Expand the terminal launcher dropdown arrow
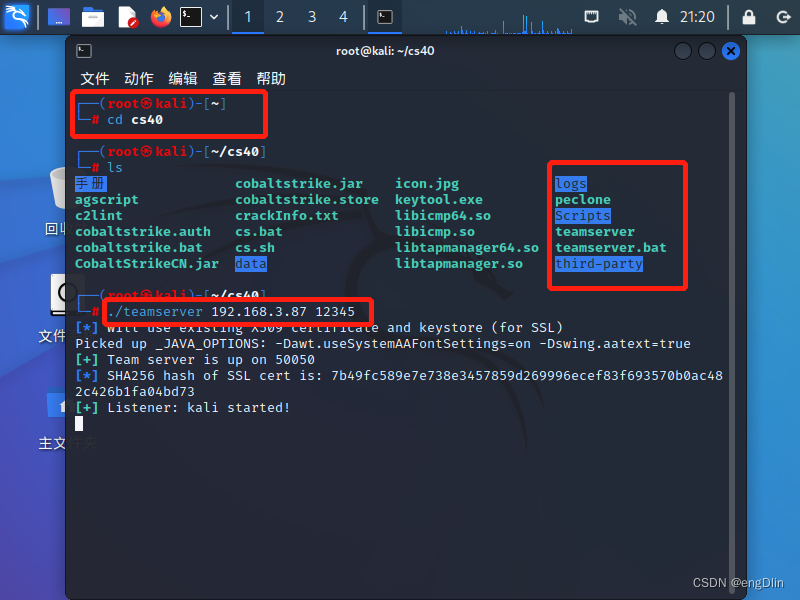The height and width of the screenshot is (600, 800). click(214, 17)
